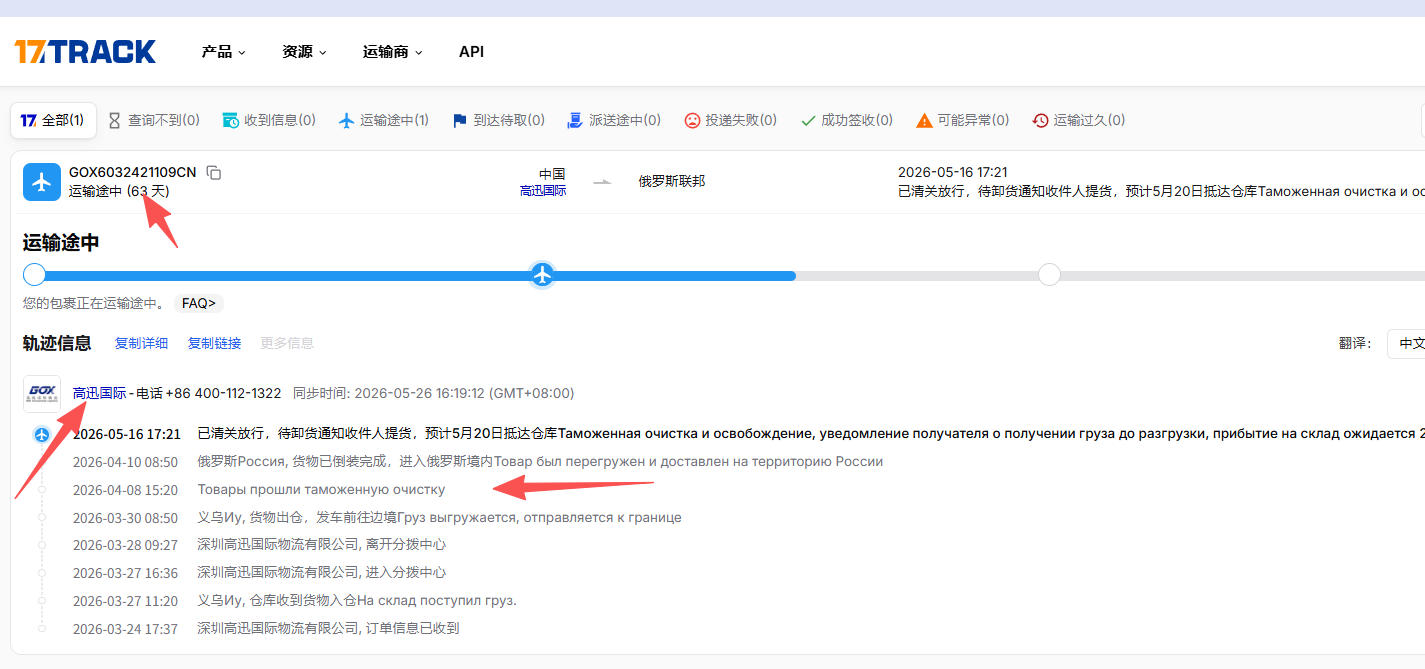
Task: Click the 俄罗斯联邦 destination text
Action: pyautogui.click(x=672, y=181)
